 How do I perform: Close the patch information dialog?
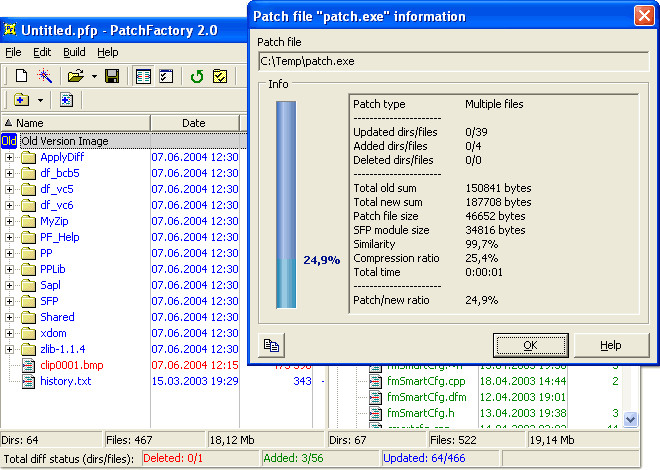[x=644, y=16]
